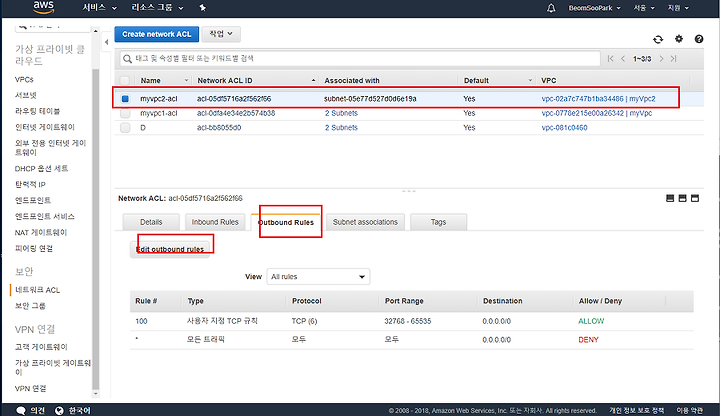Open 고객 게이트웨이 in the sidebar

(x=41, y=347)
